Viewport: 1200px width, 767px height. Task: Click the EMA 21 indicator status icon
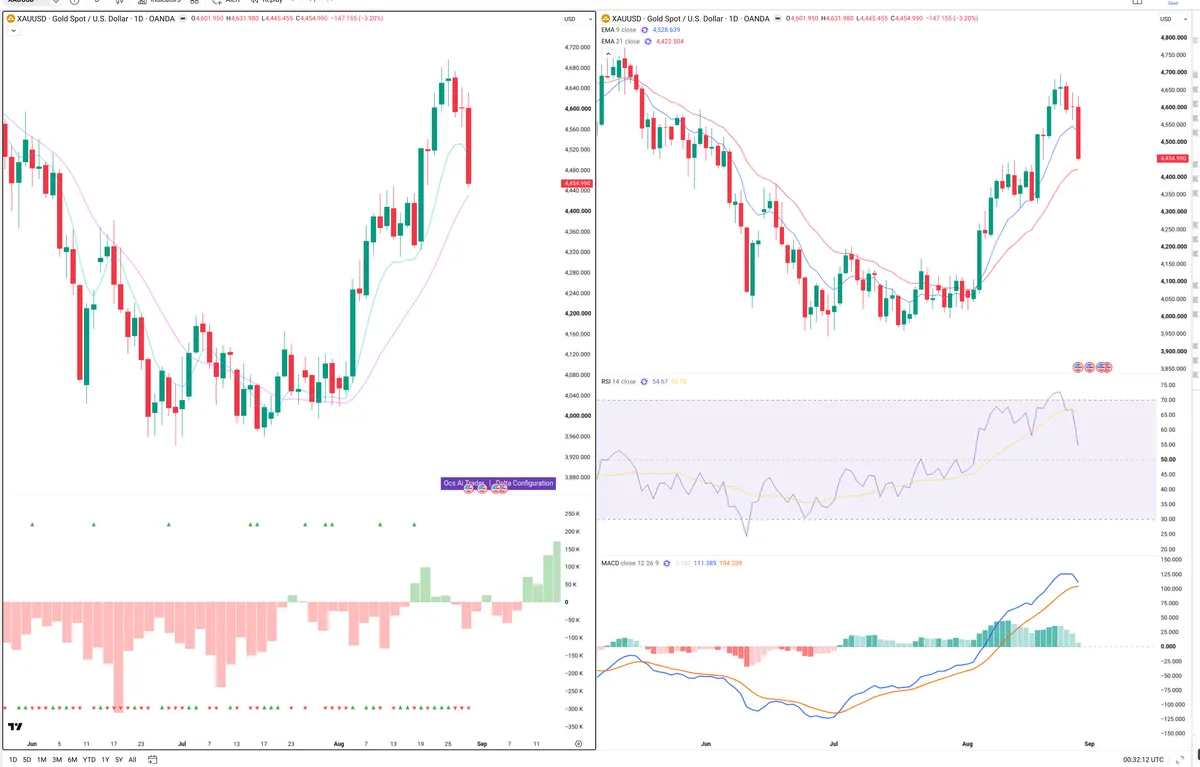649,41
